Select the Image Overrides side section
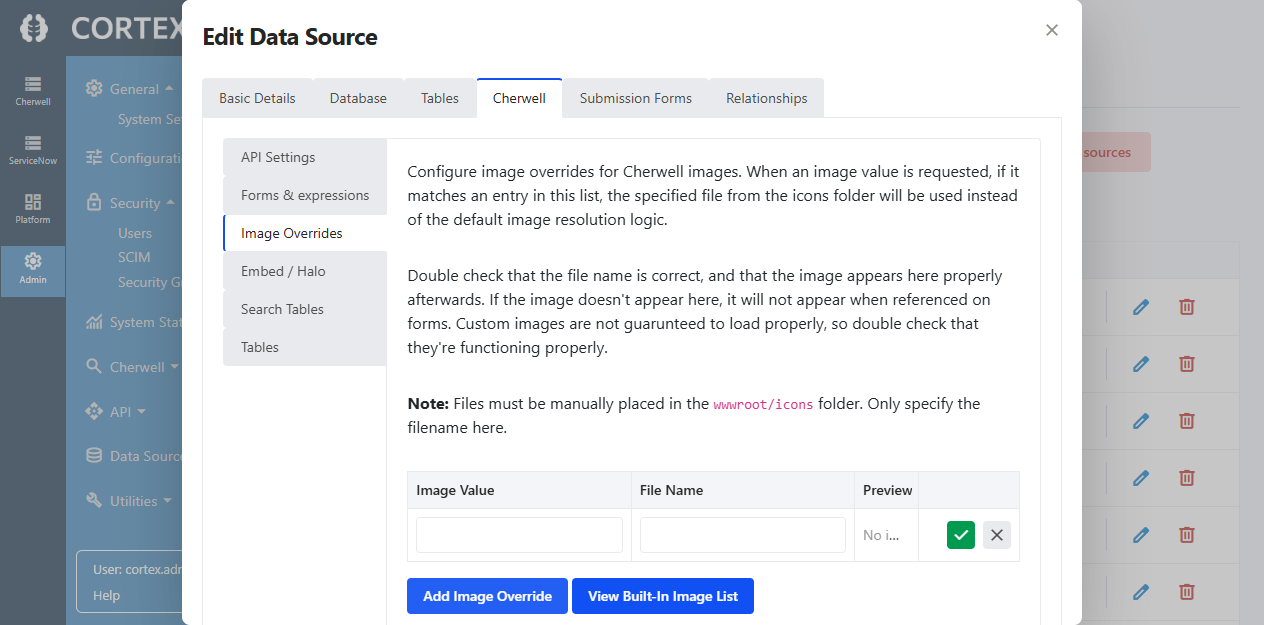This screenshot has height=625, width=1264. (x=305, y=233)
